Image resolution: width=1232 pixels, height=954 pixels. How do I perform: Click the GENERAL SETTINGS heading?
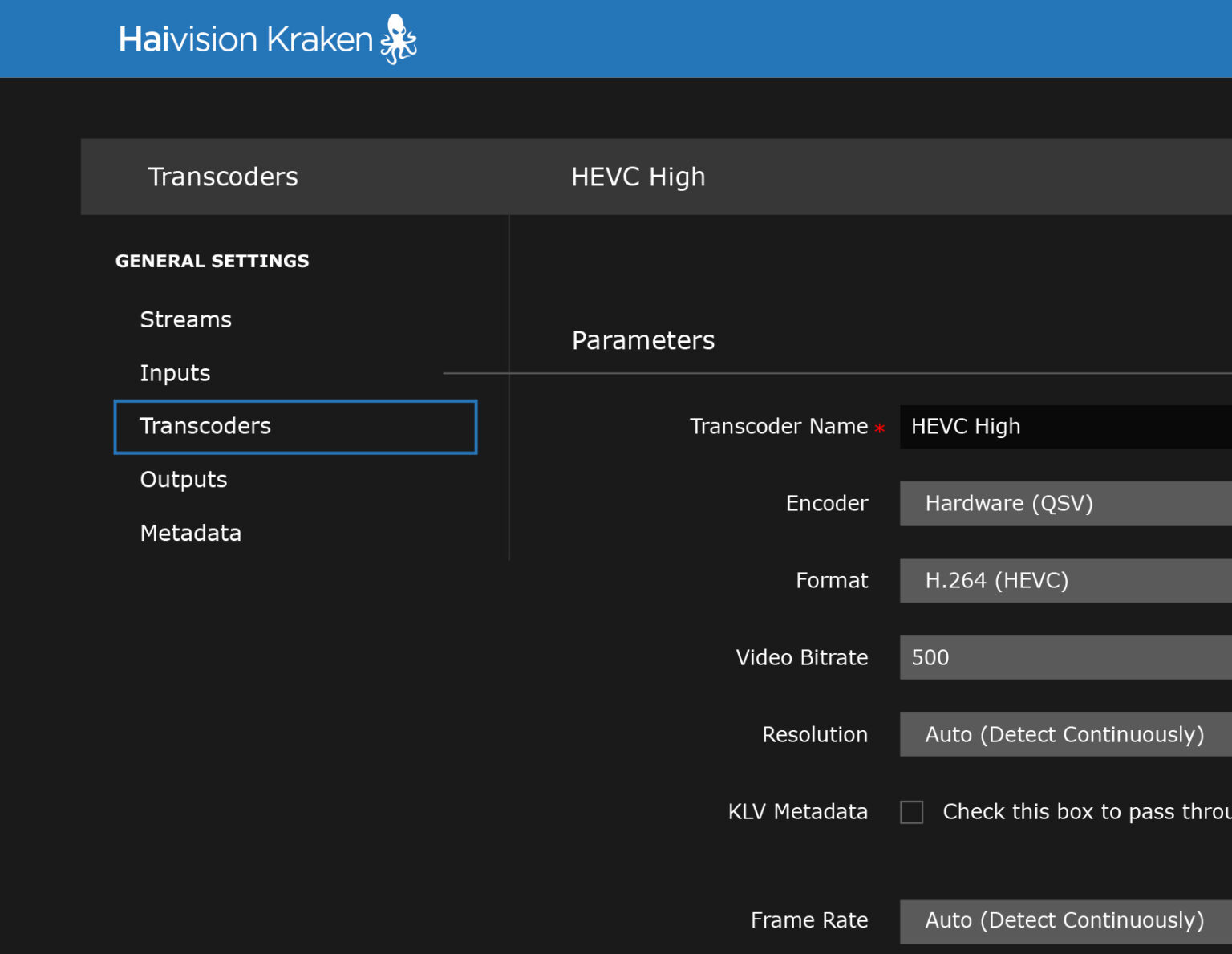212,260
